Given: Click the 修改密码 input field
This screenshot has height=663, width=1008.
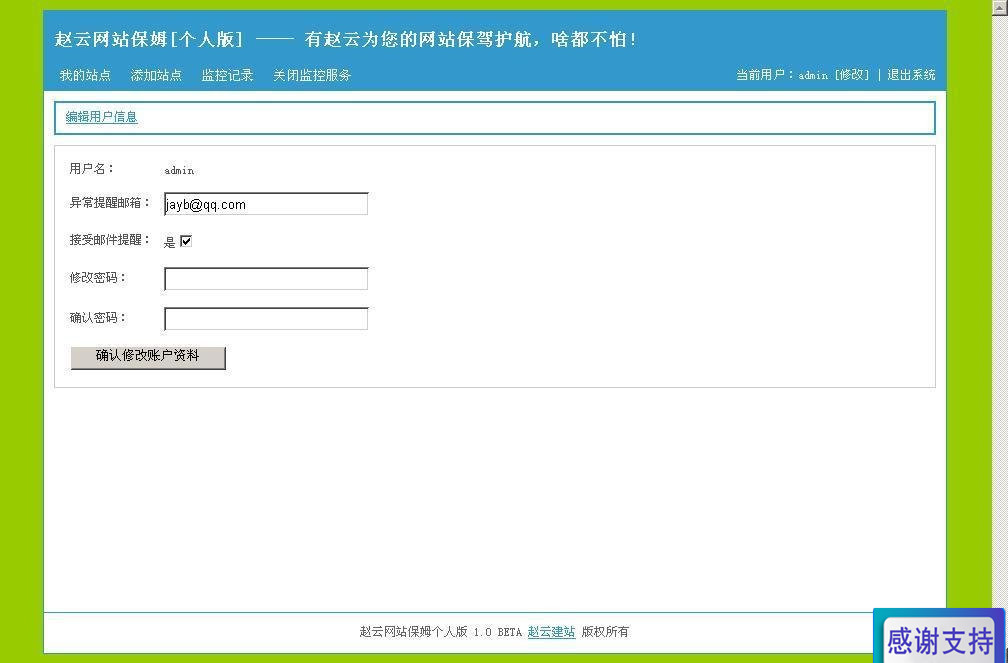Looking at the screenshot, I should [x=266, y=279].
